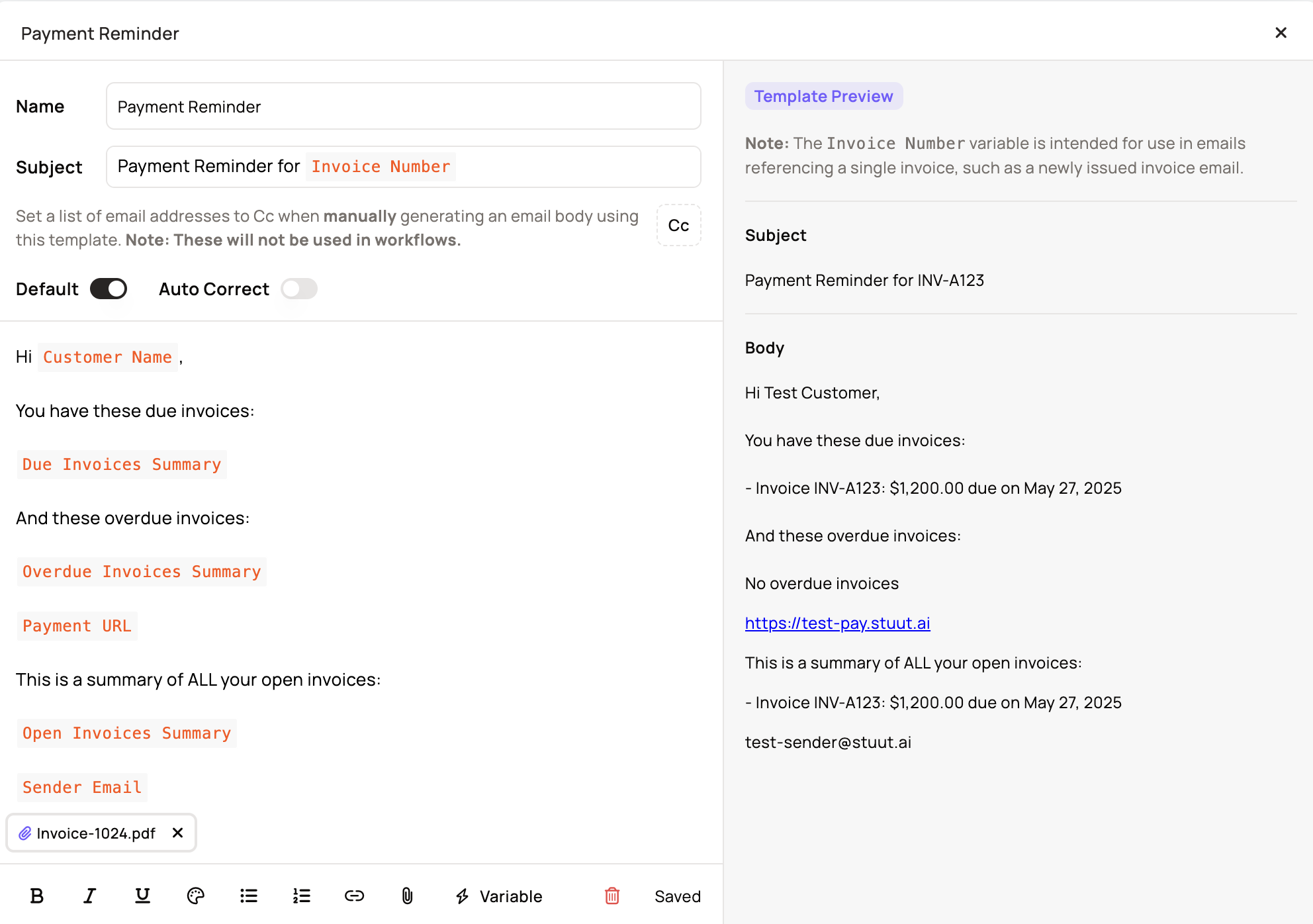Image resolution: width=1313 pixels, height=924 pixels.
Task: Apply italic formatting
Action: click(x=89, y=896)
